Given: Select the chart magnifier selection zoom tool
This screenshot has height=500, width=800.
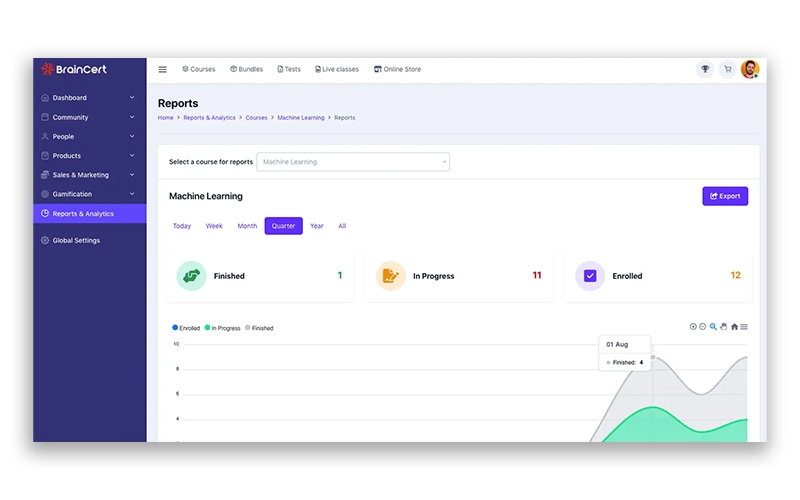Looking at the screenshot, I should [713, 327].
